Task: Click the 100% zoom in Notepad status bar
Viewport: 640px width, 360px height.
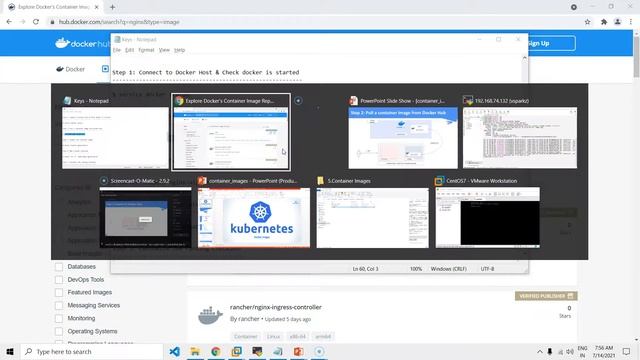Action: pyautogui.click(x=416, y=269)
